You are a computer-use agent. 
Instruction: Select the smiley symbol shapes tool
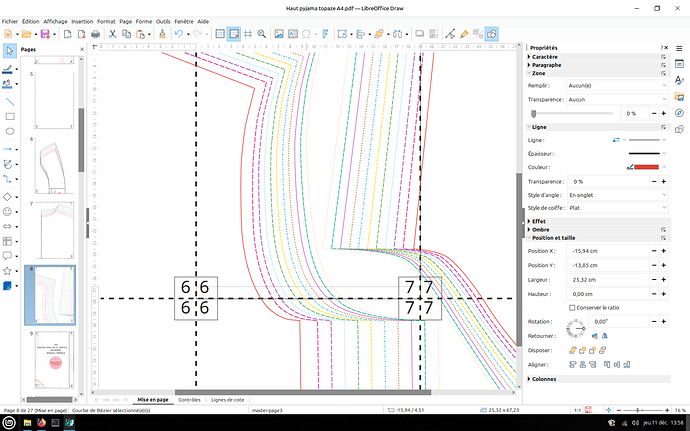pos(9,212)
